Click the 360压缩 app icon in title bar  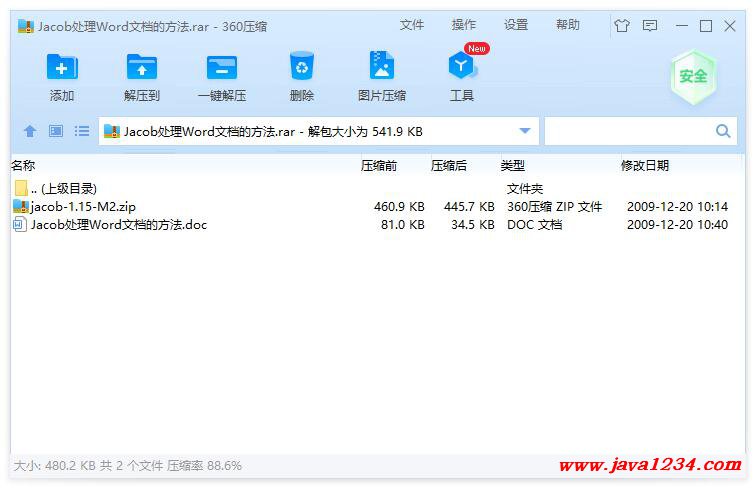pyautogui.click(x=26, y=26)
